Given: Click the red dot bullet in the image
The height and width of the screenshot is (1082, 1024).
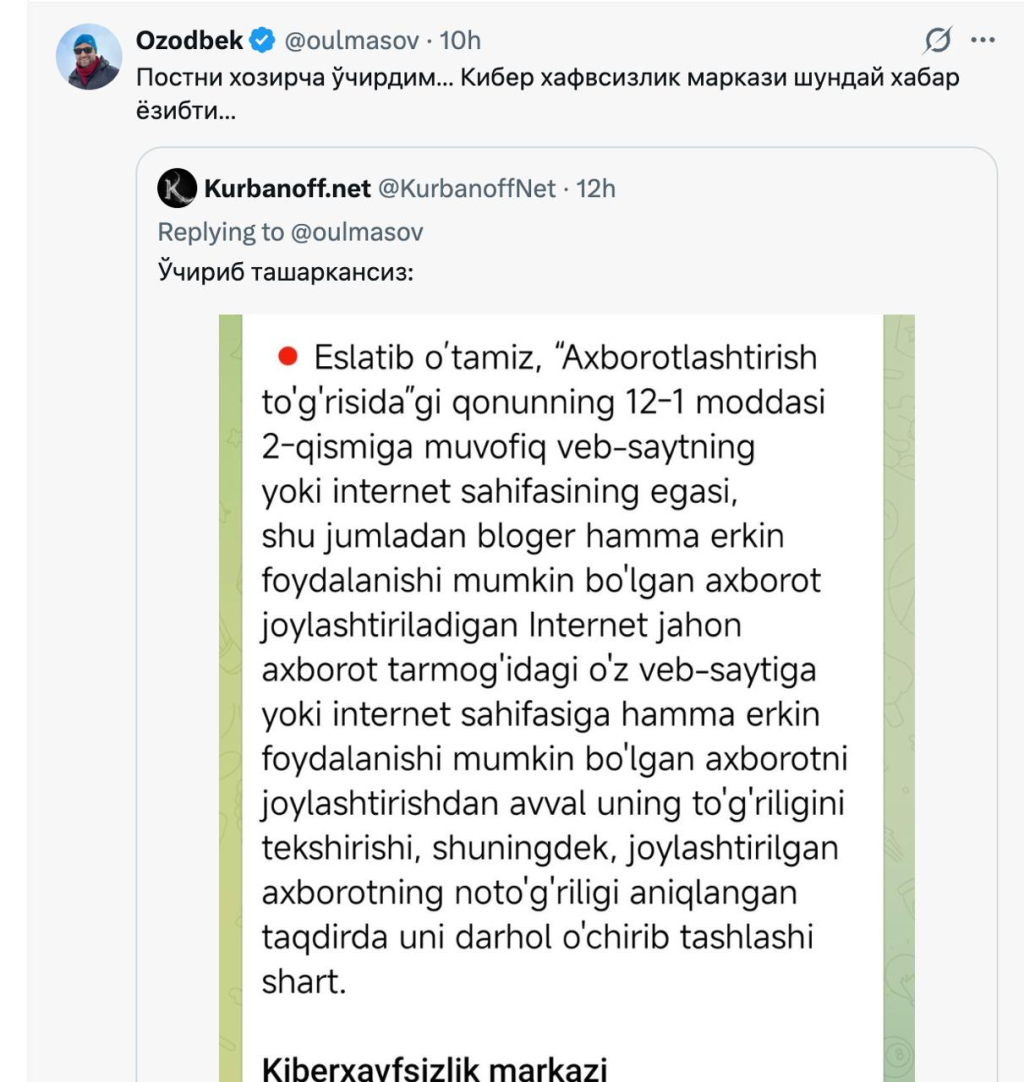Looking at the screenshot, I should 288,355.
